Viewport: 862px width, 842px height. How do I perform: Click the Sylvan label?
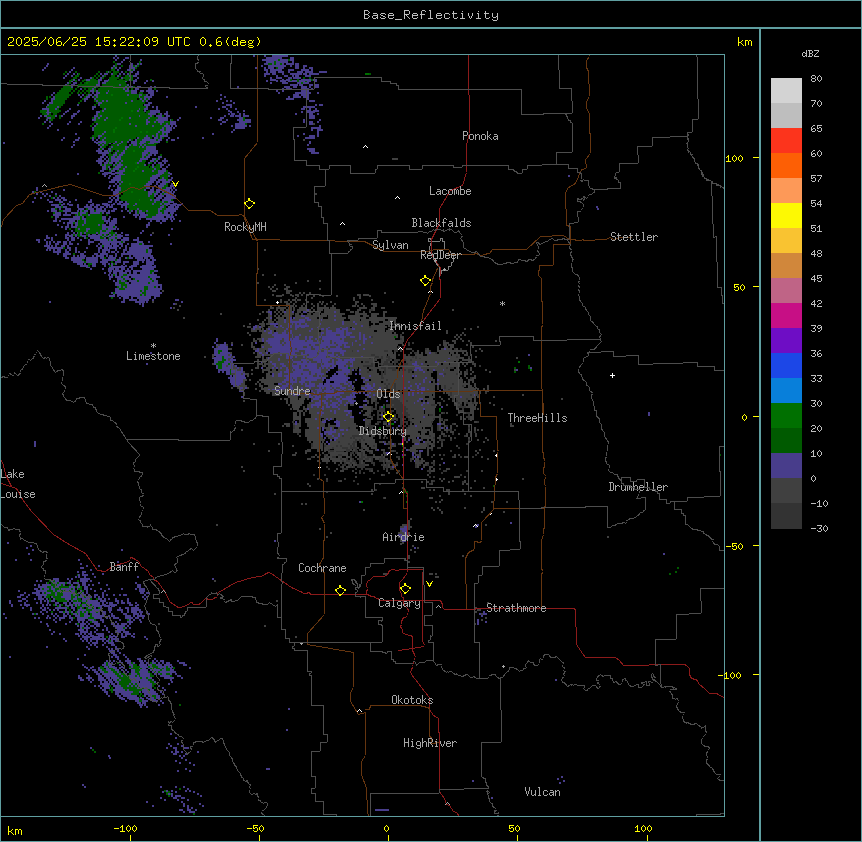click(x=390, y=245)
